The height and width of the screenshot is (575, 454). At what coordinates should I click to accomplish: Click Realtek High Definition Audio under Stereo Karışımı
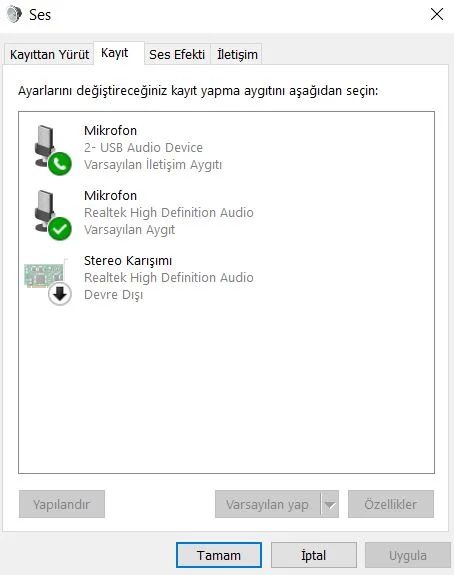click(169, 278)
